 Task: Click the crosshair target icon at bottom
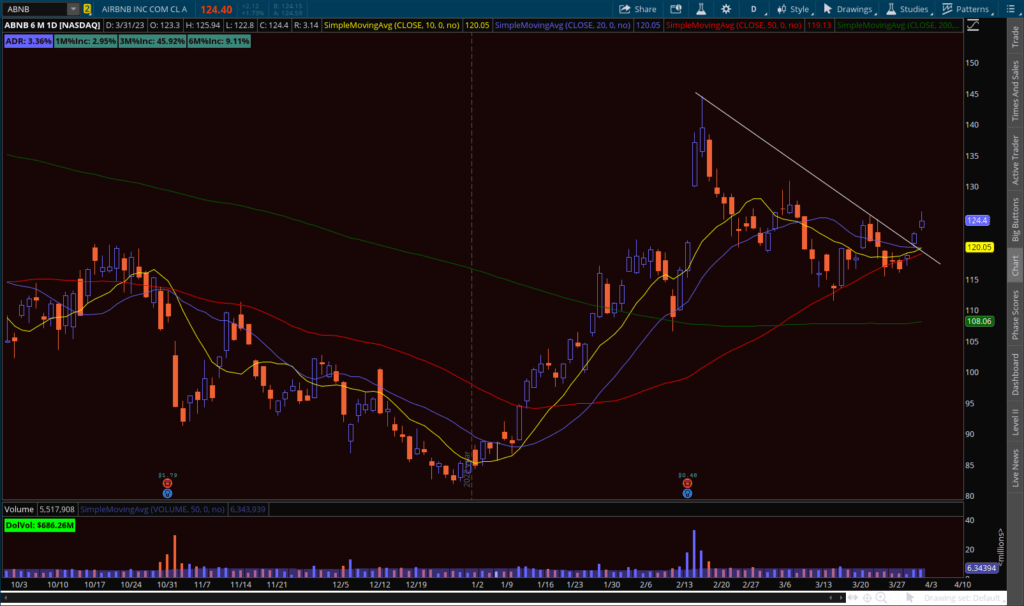point(867,598)
